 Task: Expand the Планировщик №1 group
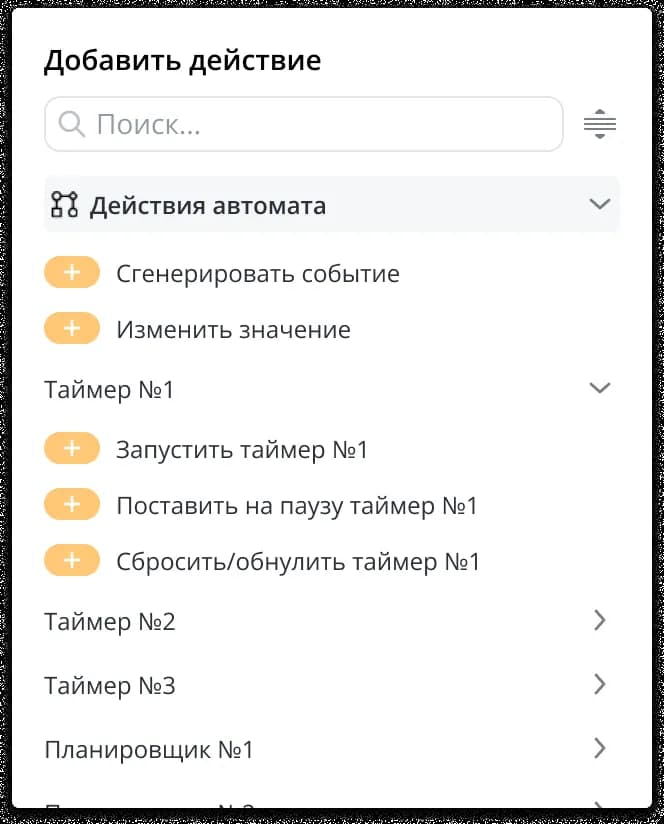pos(599,748)
